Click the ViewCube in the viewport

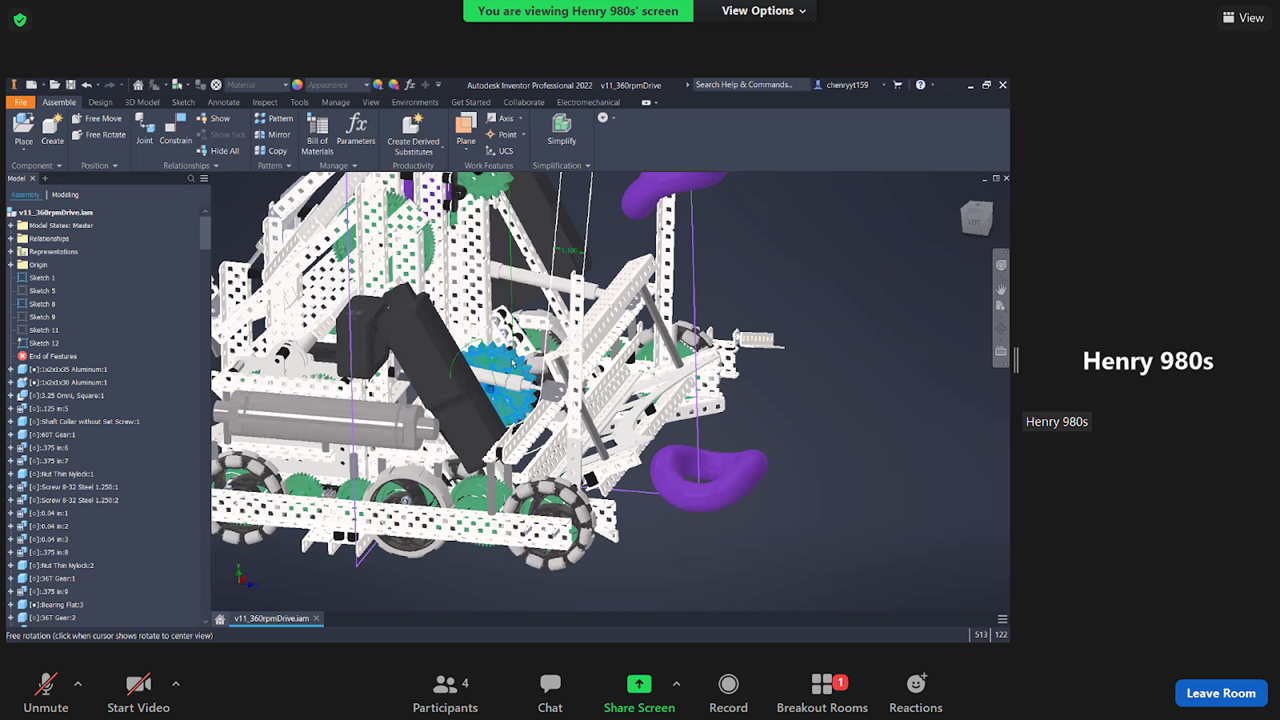[976, 218]
